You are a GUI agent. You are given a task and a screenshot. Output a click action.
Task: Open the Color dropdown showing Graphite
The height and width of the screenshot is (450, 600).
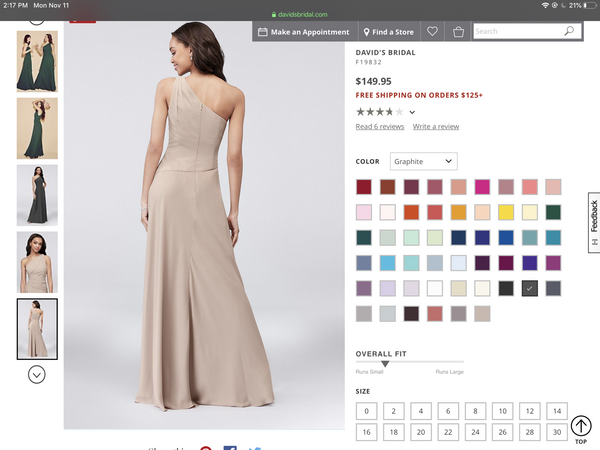point(424,161)
